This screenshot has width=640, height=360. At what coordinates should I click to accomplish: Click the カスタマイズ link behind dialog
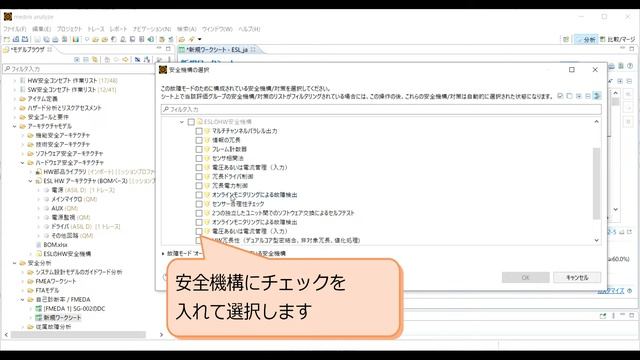pyautogui.click(x=611, y=291)
